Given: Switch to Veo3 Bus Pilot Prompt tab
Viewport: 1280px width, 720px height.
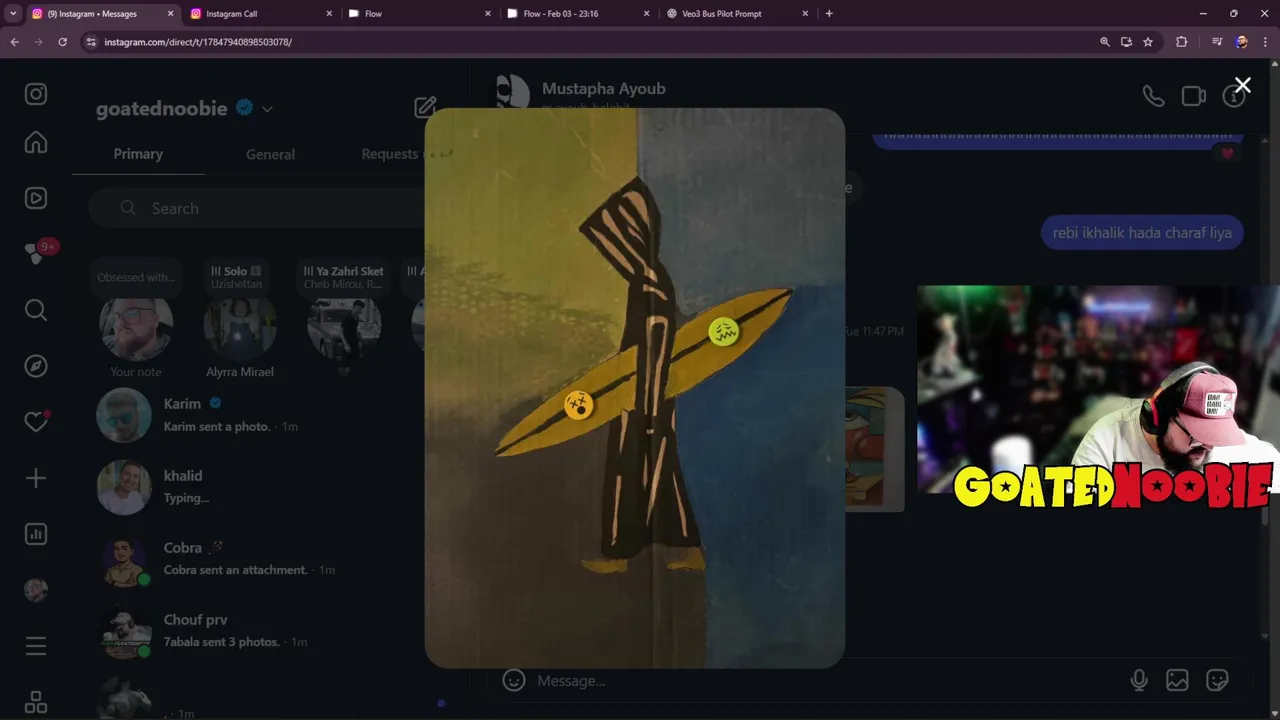Looking at the screenshot, I should (736, 14).
